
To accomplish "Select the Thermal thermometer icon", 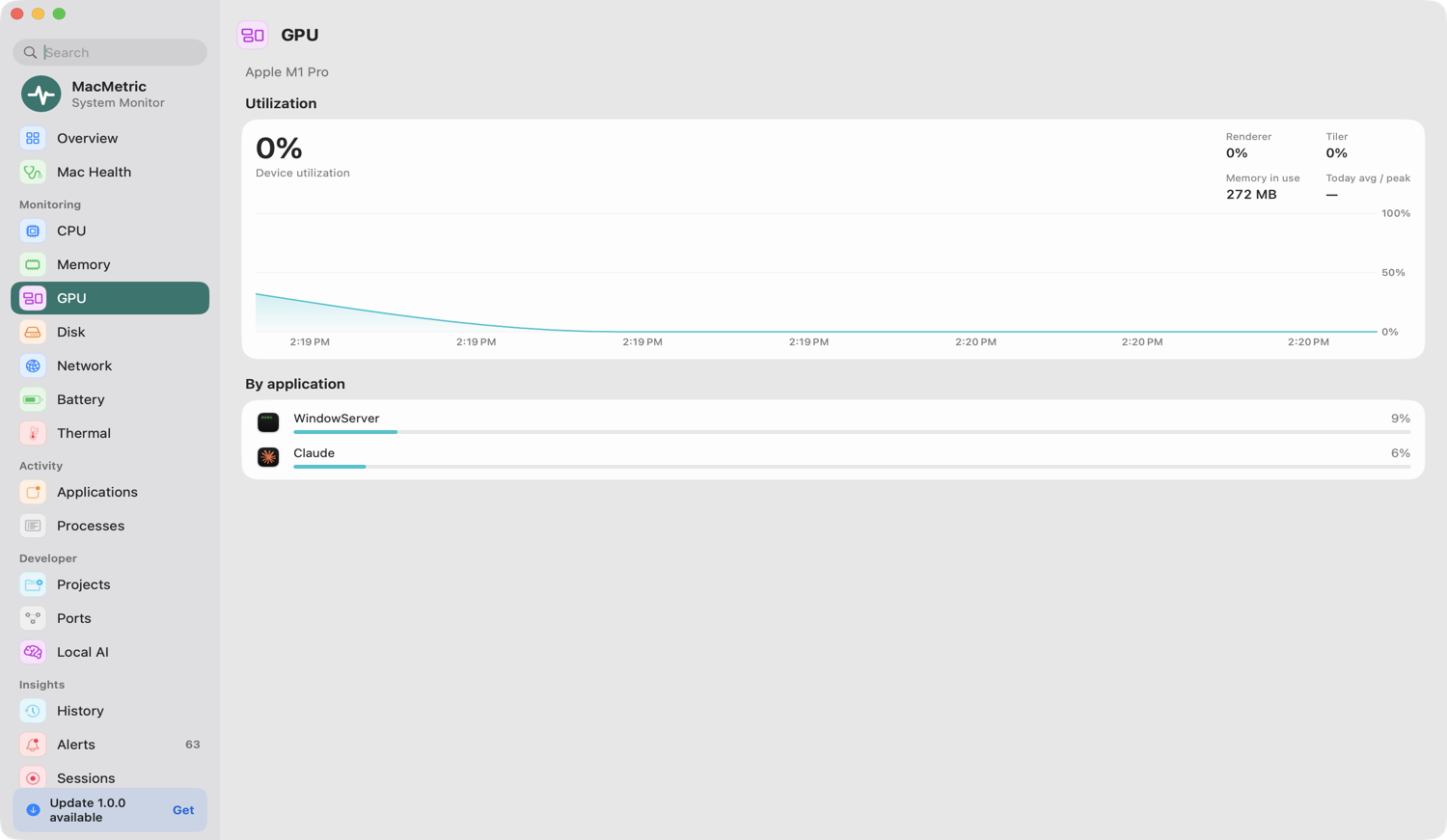I will [x=33, y=433].
